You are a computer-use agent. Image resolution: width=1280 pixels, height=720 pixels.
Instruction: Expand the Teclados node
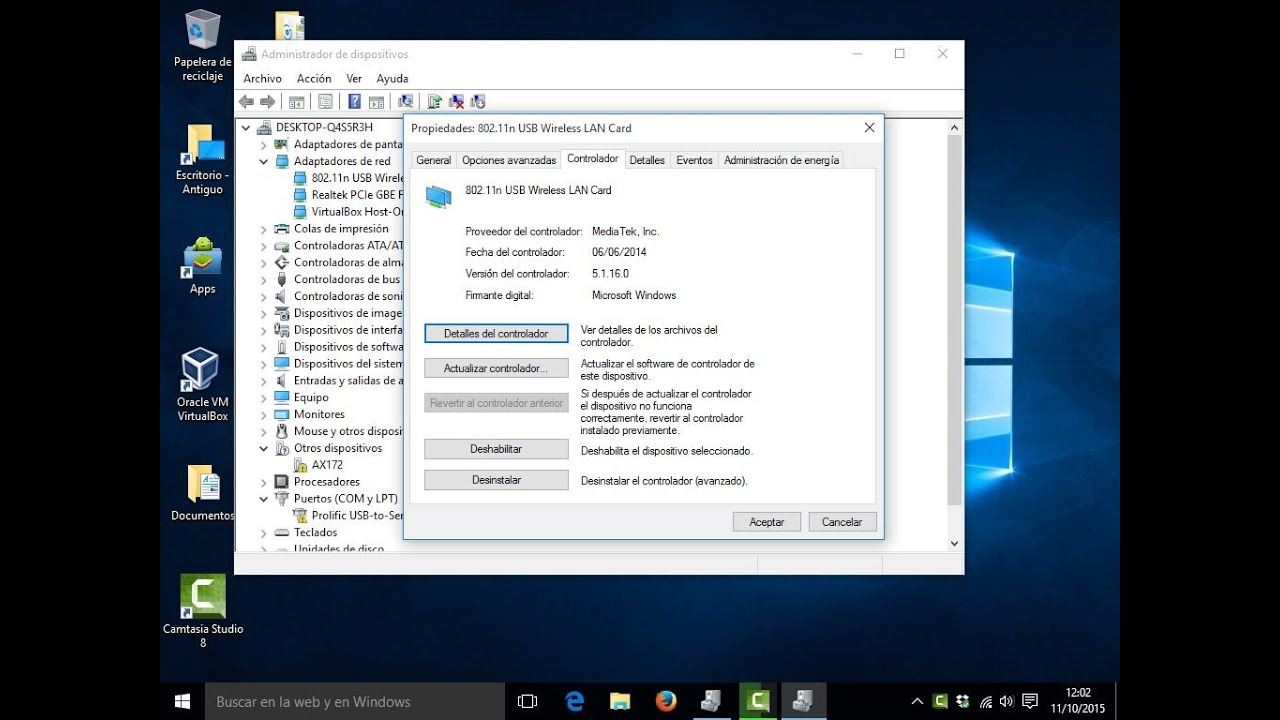(x=264, y=533)
